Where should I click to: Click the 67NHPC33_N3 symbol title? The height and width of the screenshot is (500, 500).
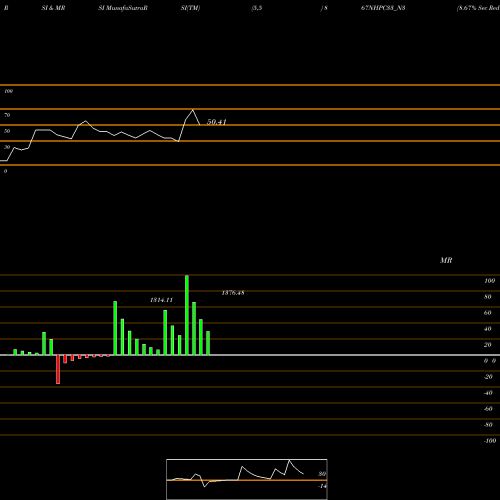pos(383,8)
